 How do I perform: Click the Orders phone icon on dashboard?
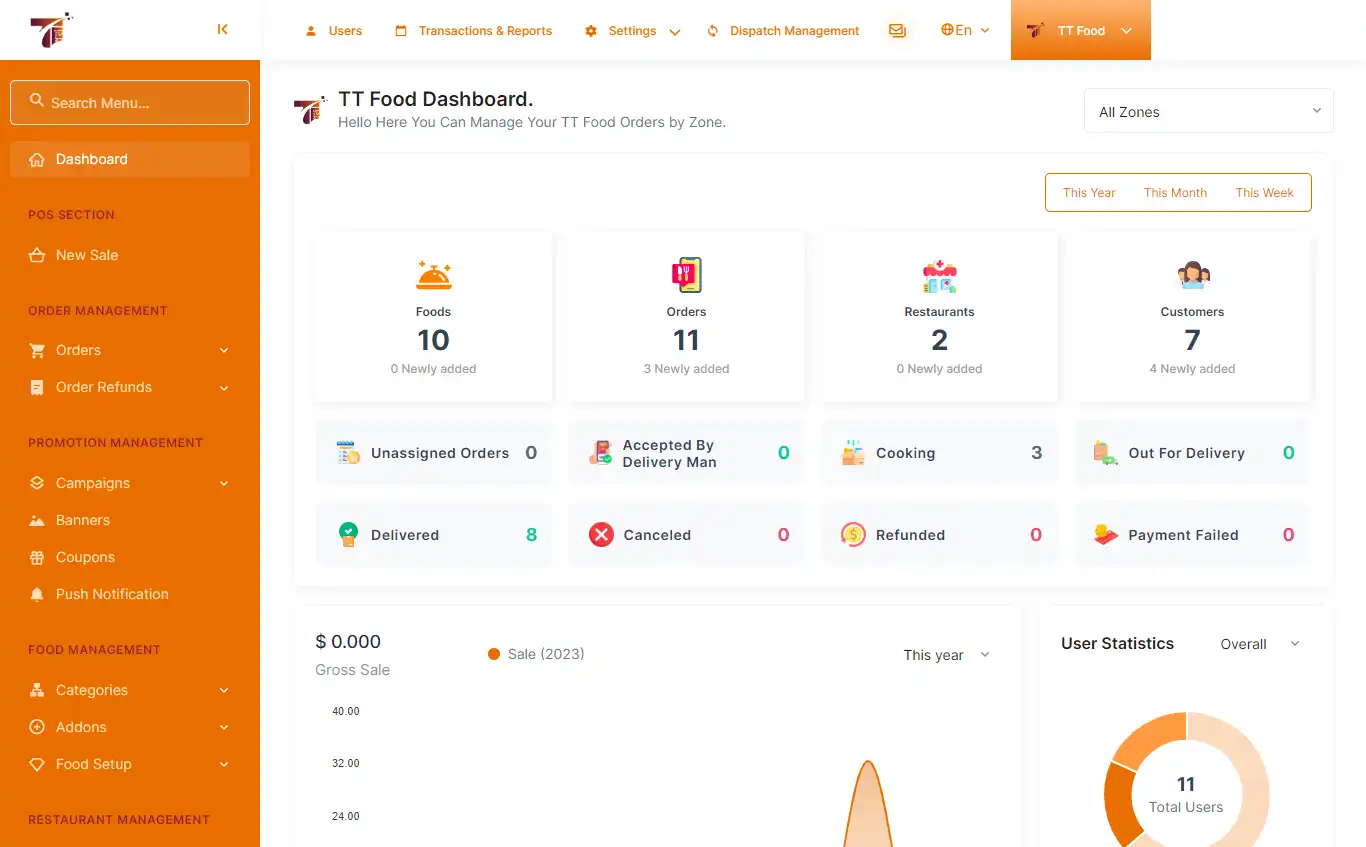pos(686,276)
